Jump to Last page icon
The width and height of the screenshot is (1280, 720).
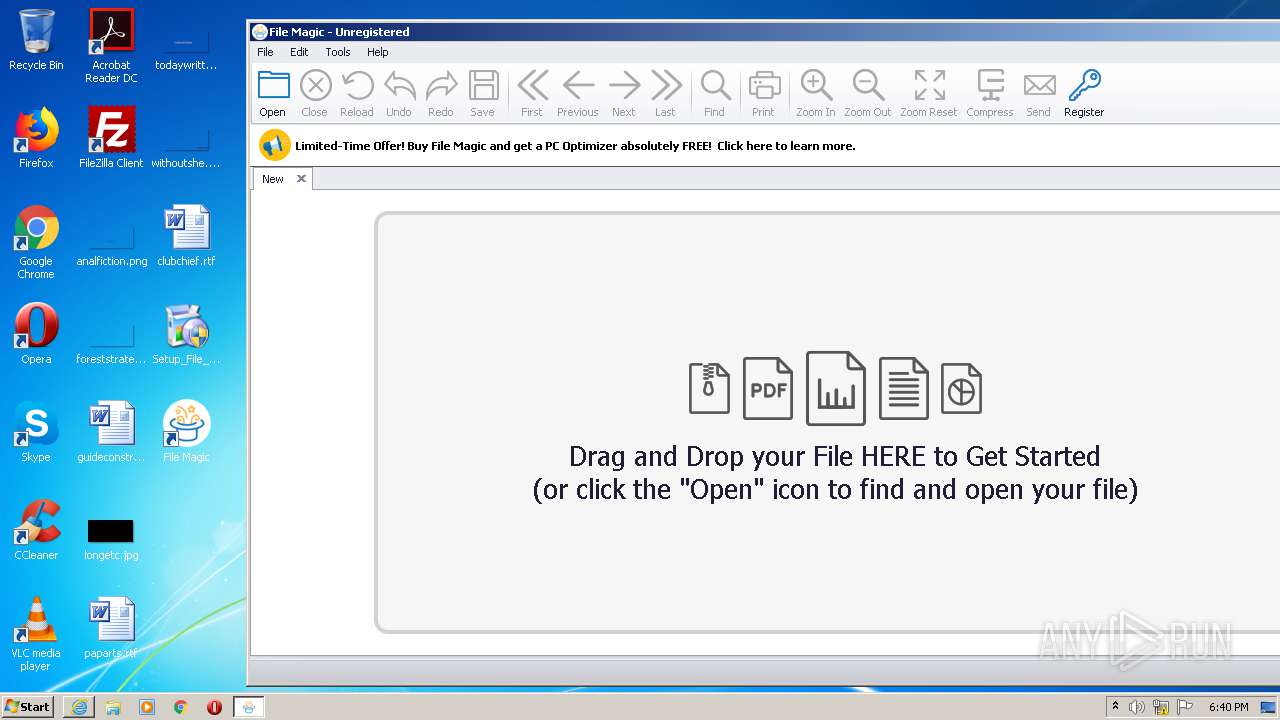pos(666,86)
